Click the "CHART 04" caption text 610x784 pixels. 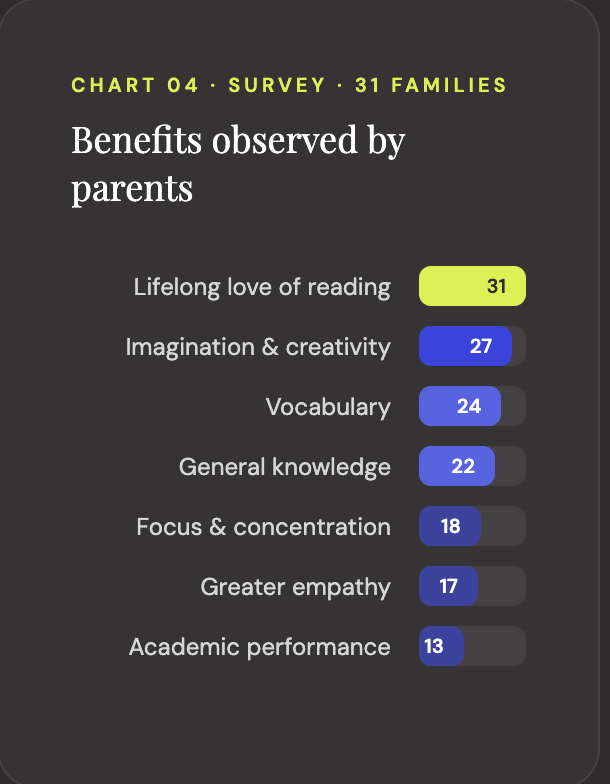click(135, 85)
